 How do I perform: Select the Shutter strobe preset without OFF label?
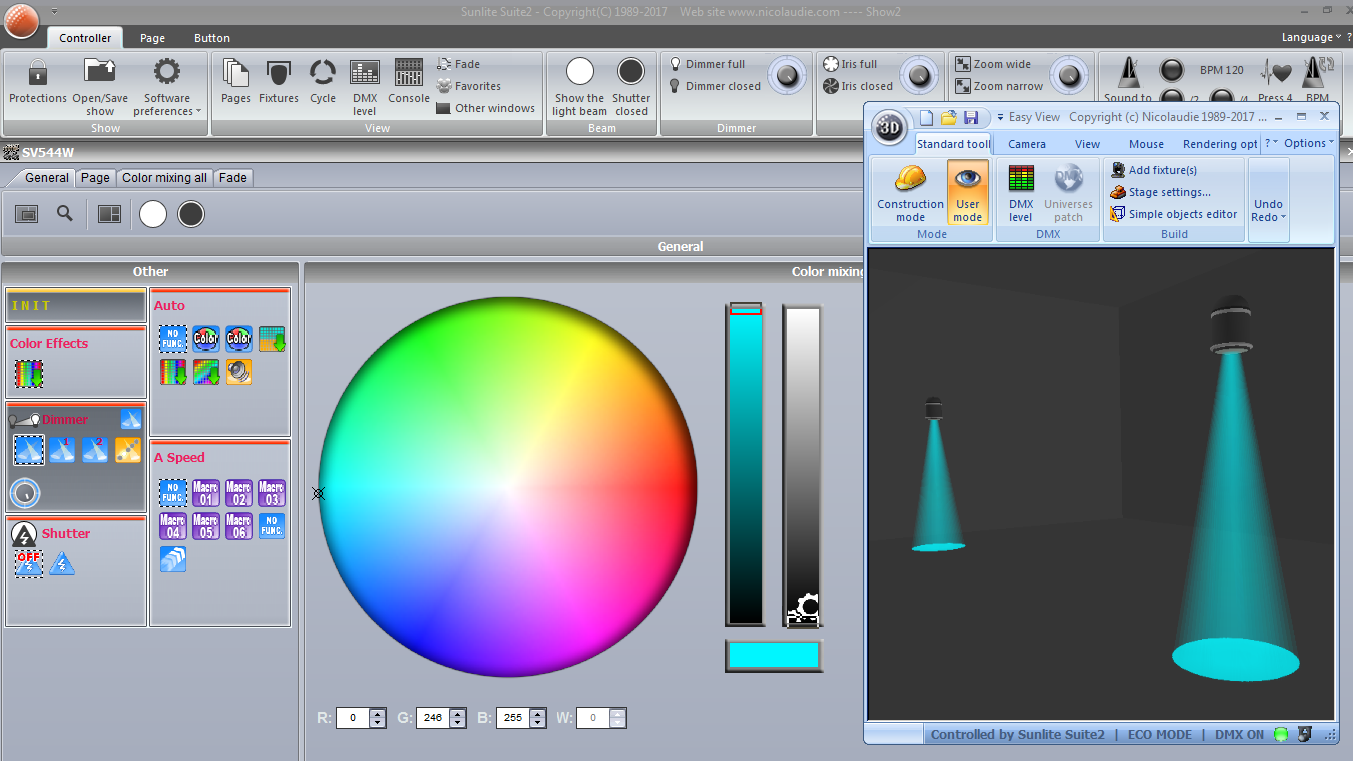[x=62, y=563]
